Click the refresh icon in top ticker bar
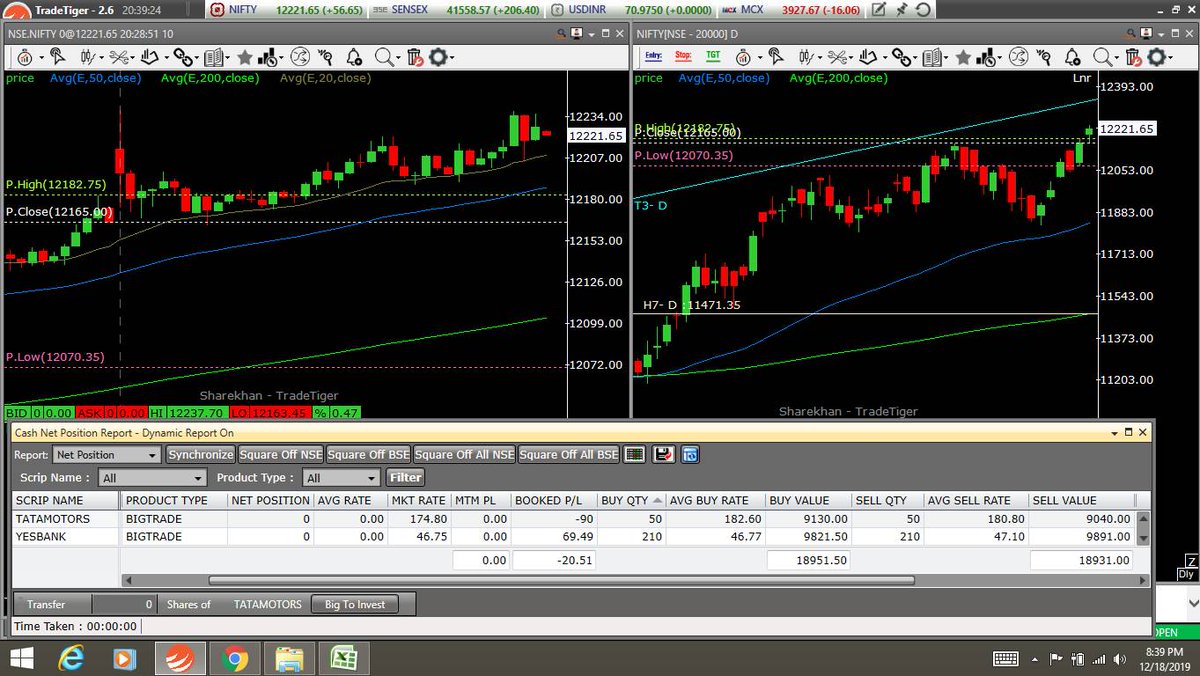Image resolution: width=1200 pixels, height=676 pixels. coord(924,10)
